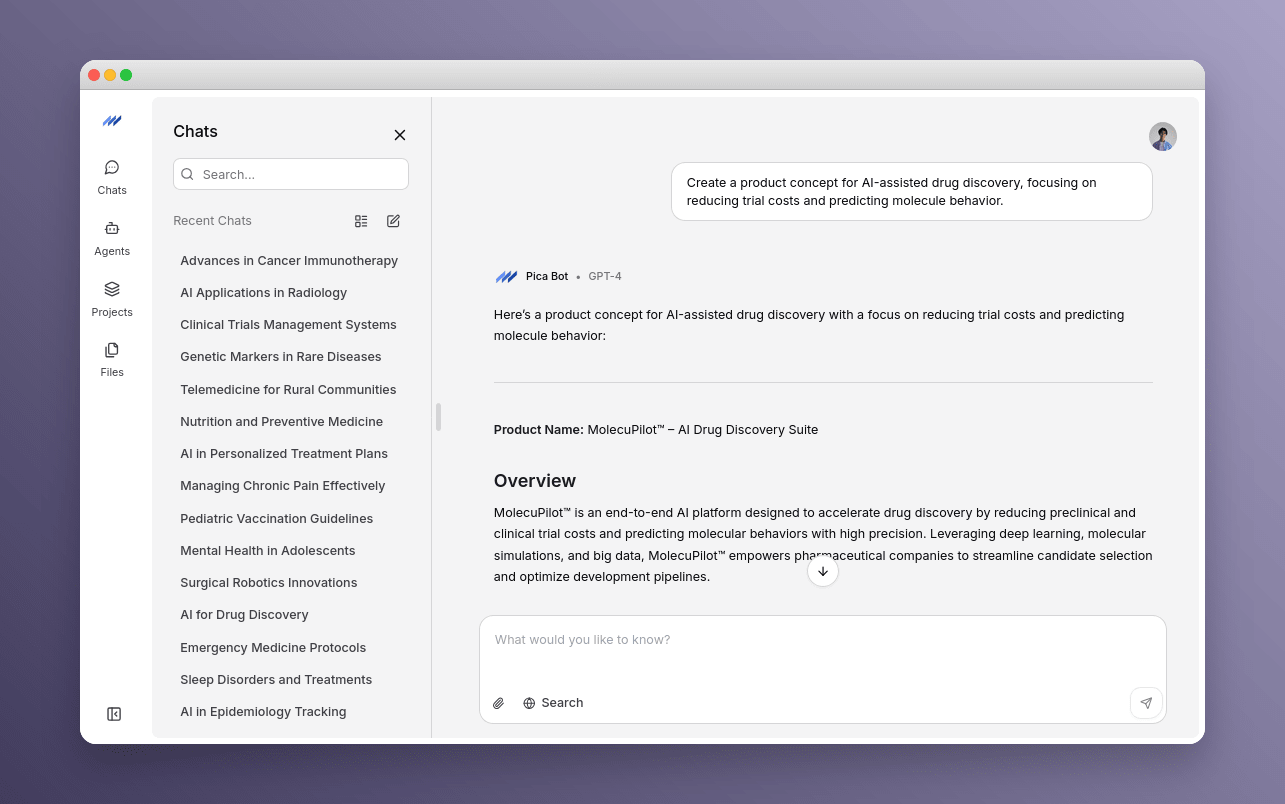The width and height of the screenshot is (1285, 804).
Task: Click the 'Chats' panel title
Action: (195, 132)
